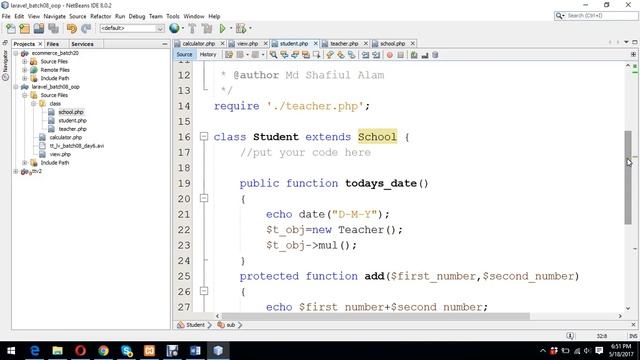Open the Navigate menu
Screen dimensions: 640x360
55,16
